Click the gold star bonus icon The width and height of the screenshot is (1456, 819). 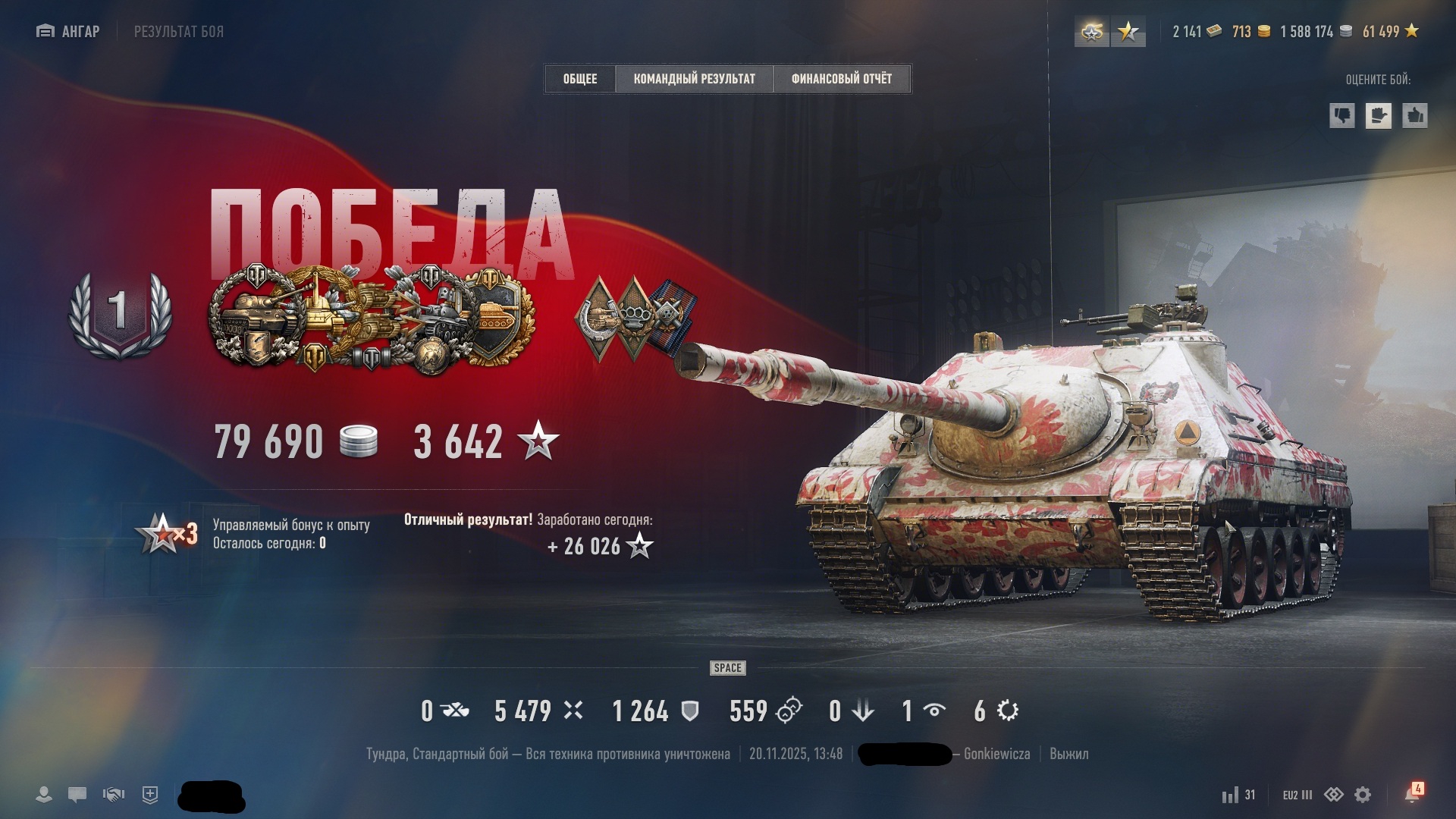[x=1128, y=32]
